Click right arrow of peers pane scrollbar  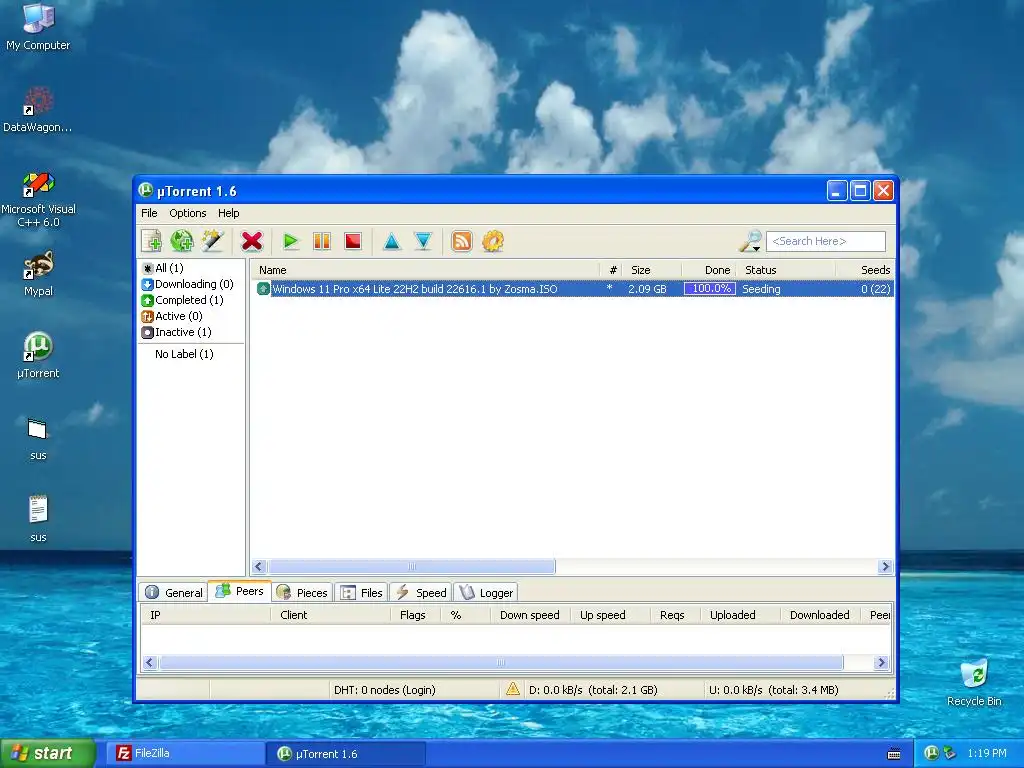point(882,662)
